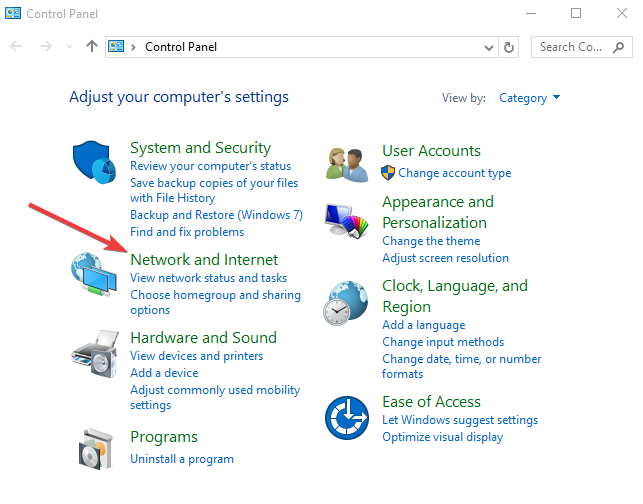
Task: Open Backup and Restore (Windows 7)
Action: (216, 215)
